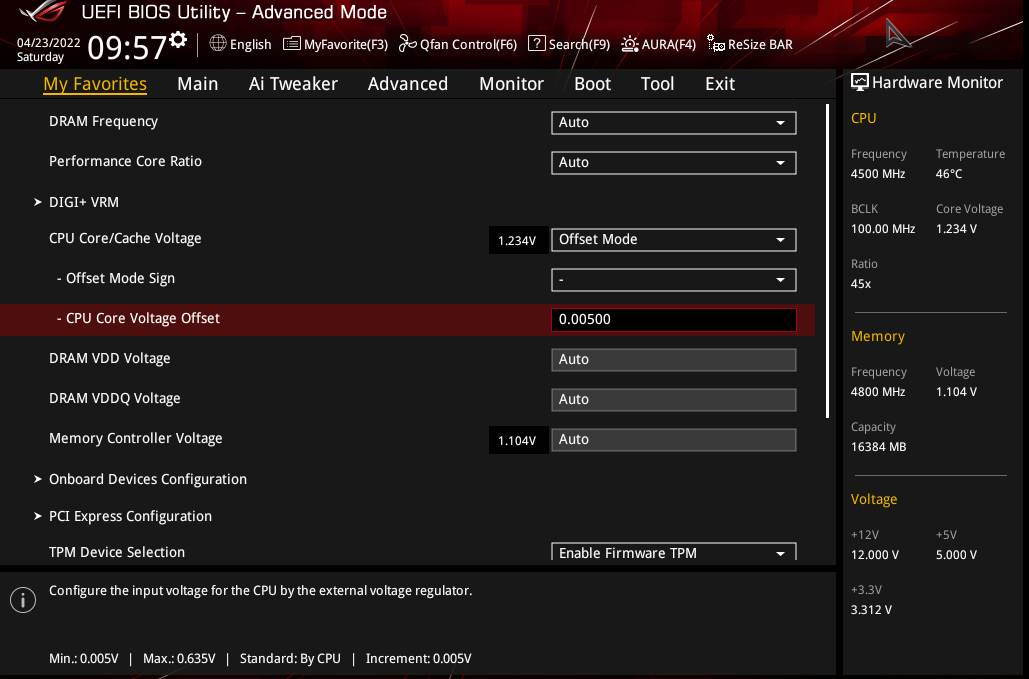Click the Max.: 0.635V hint text
Image resolution: width=1029 pixels, height=679 pixels.
click(179, 658)
